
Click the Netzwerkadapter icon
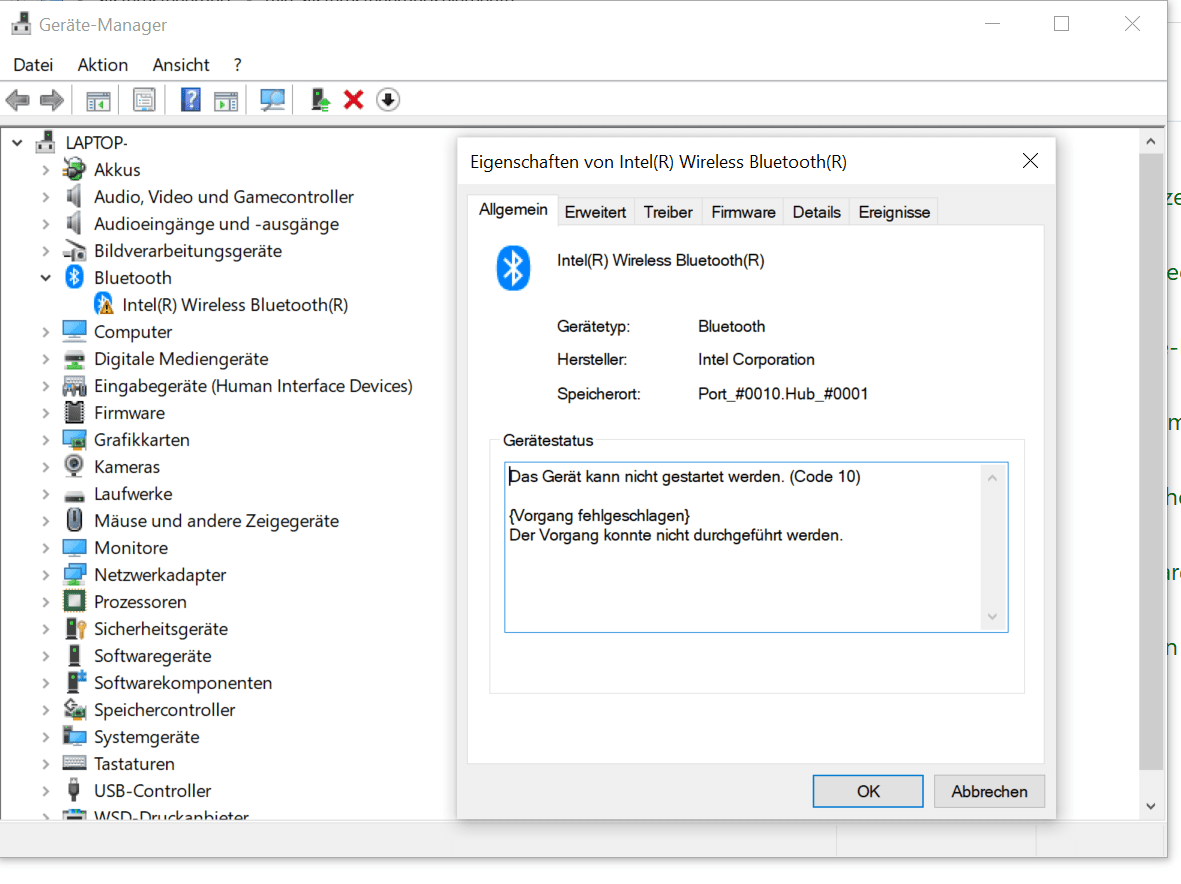(74, 574)
